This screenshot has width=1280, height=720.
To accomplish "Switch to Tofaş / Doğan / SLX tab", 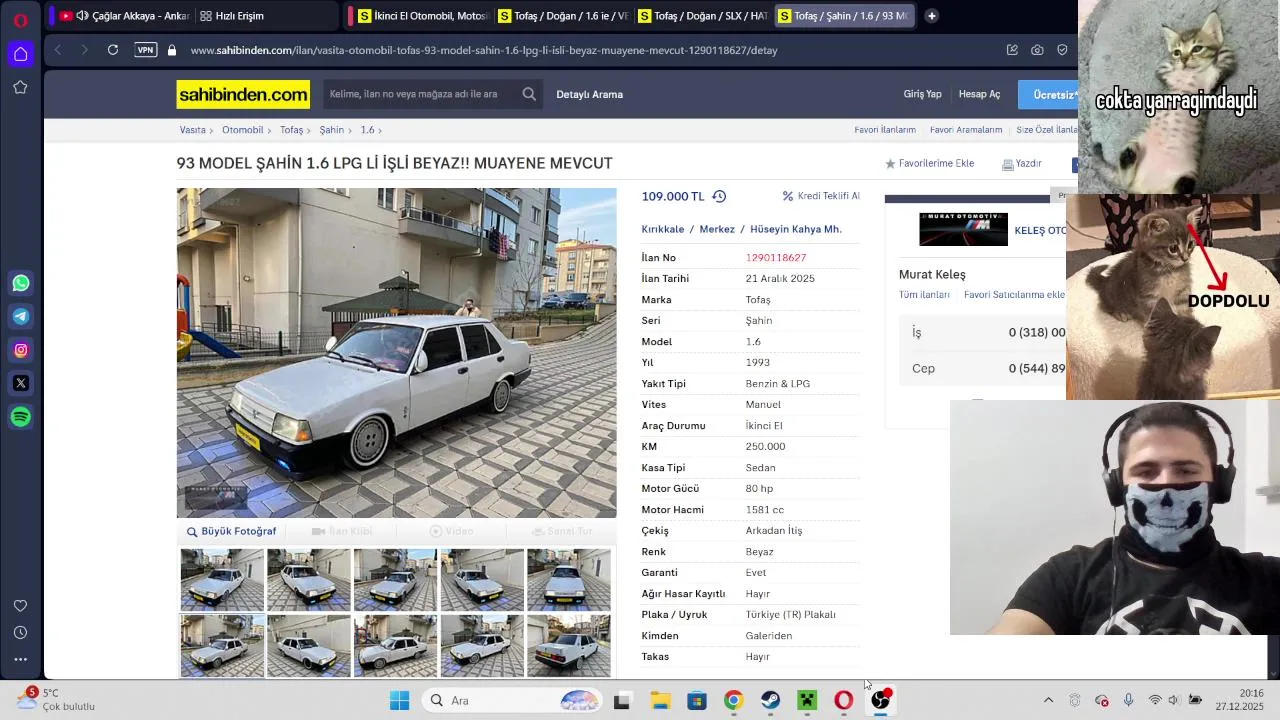I will point(702,16).
